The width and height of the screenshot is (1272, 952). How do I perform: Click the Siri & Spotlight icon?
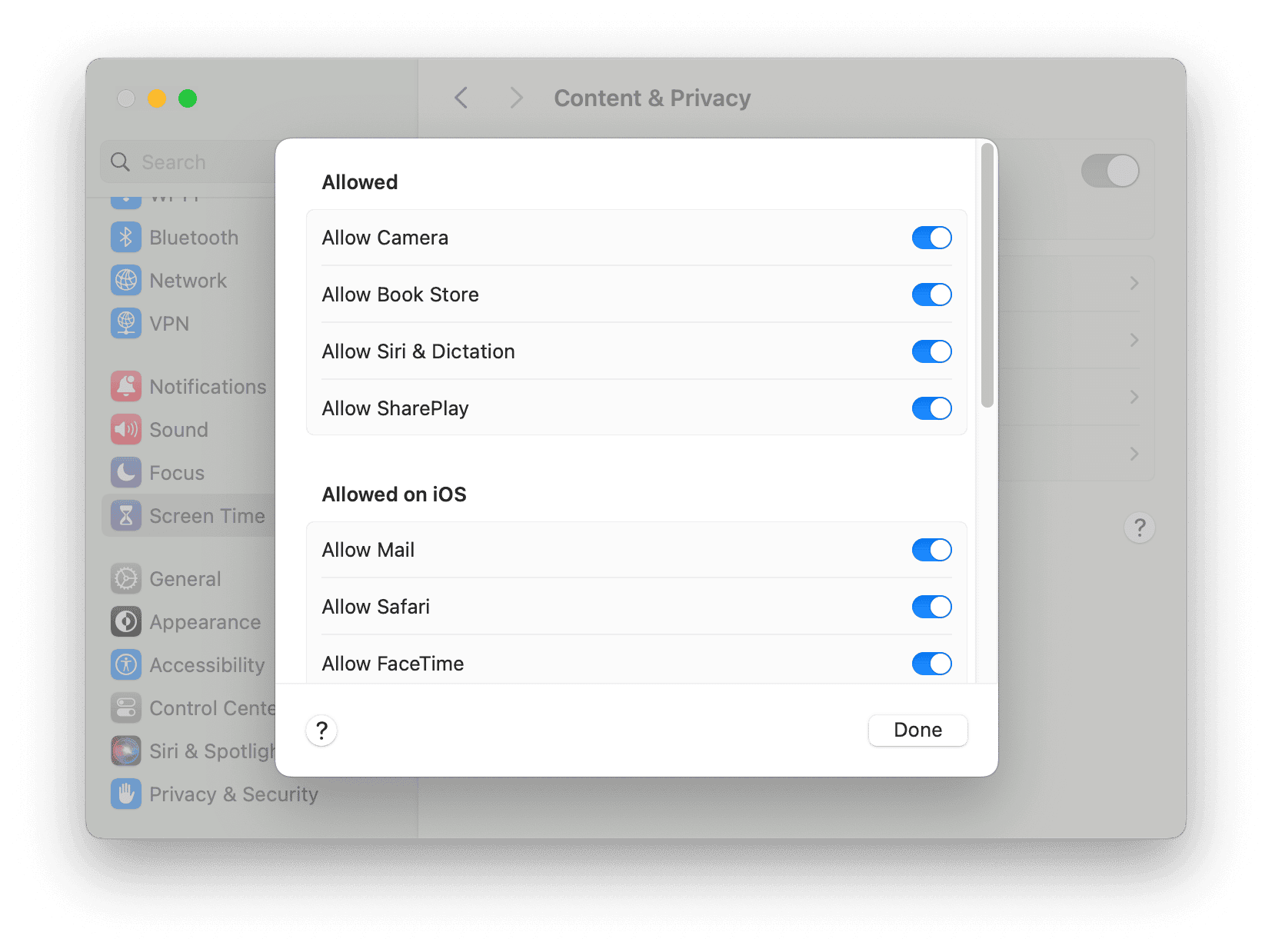coord(126,751)
